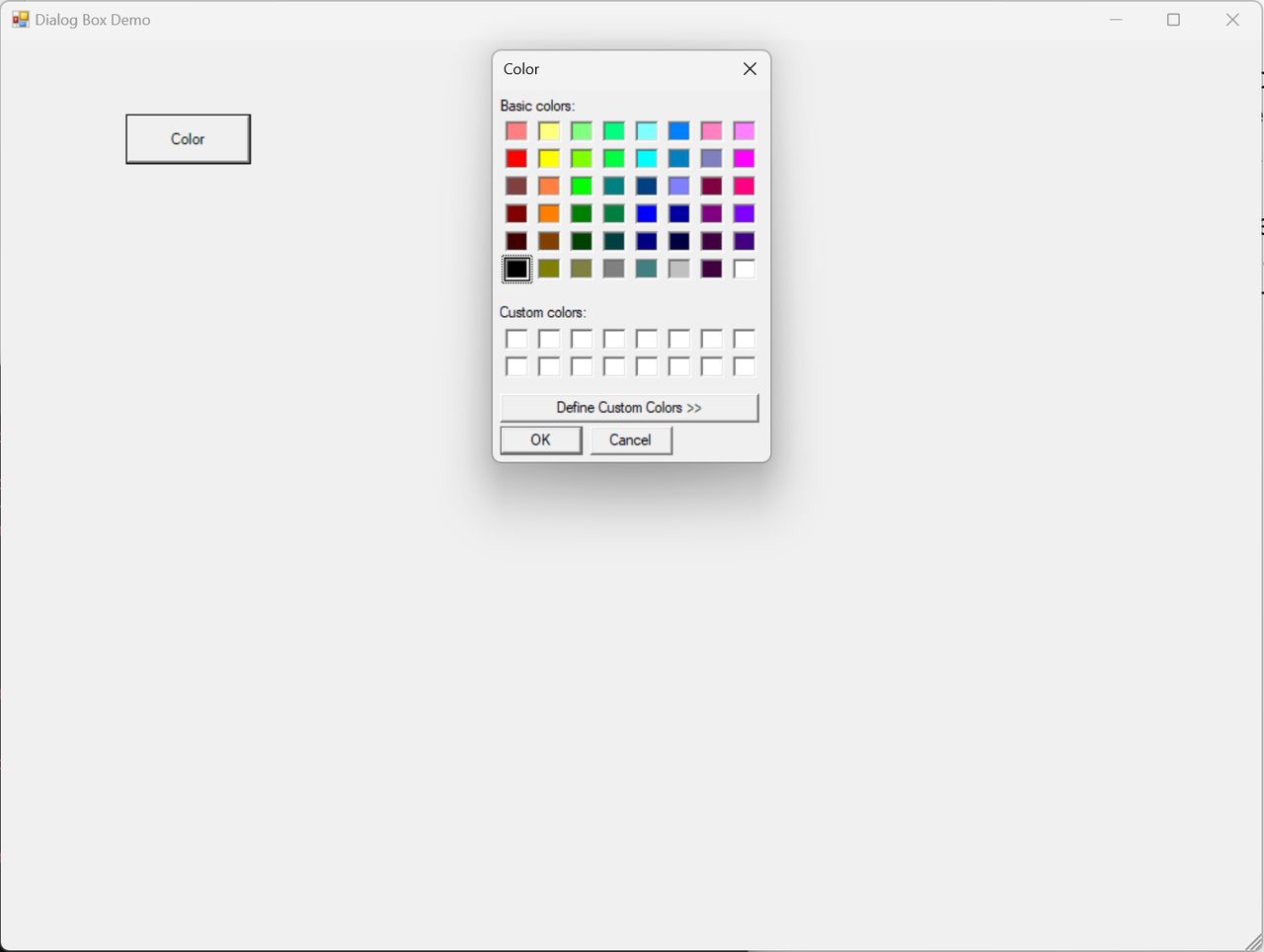Pick the pale yellow color swatch
Screen dimensions: 1264x952
[549, 131]
